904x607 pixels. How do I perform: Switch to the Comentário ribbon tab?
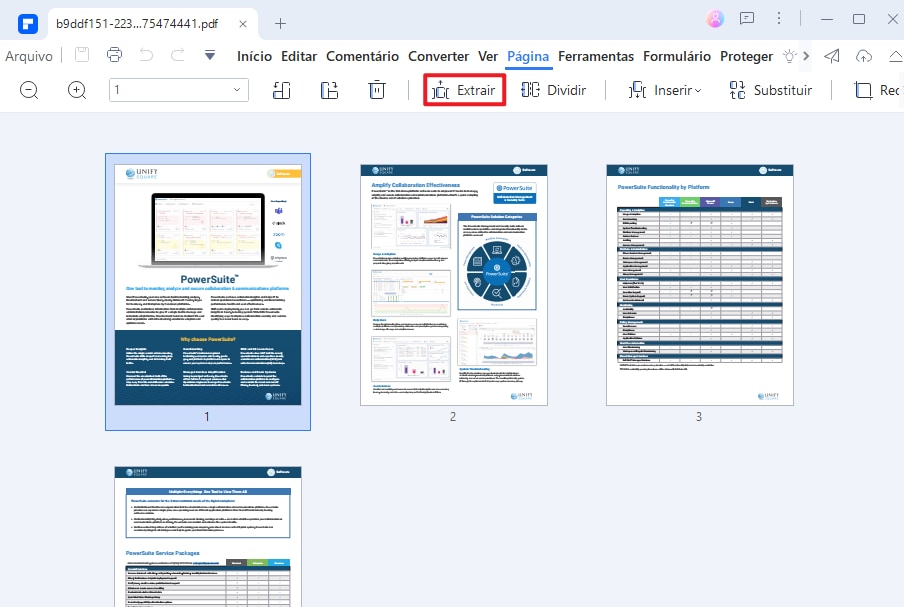tap(362, 56)
